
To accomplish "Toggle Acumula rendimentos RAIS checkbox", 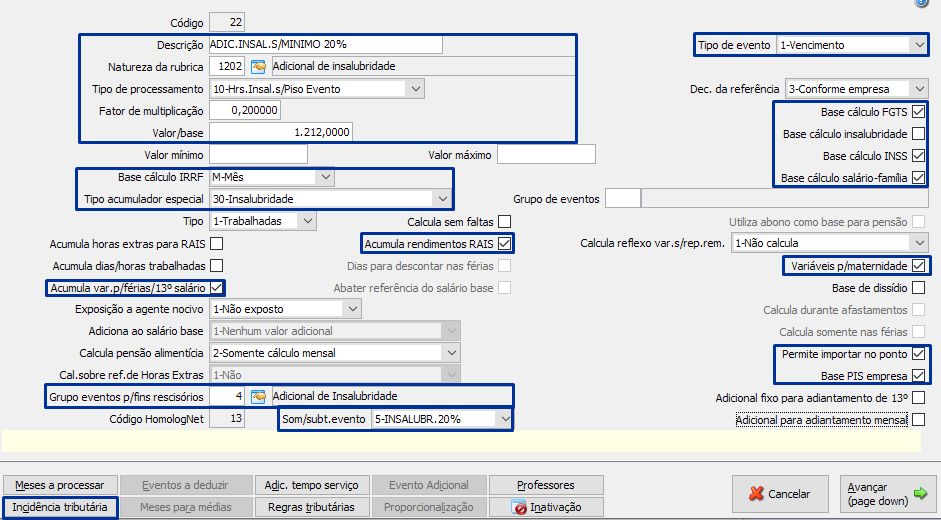I will point(504,243).
